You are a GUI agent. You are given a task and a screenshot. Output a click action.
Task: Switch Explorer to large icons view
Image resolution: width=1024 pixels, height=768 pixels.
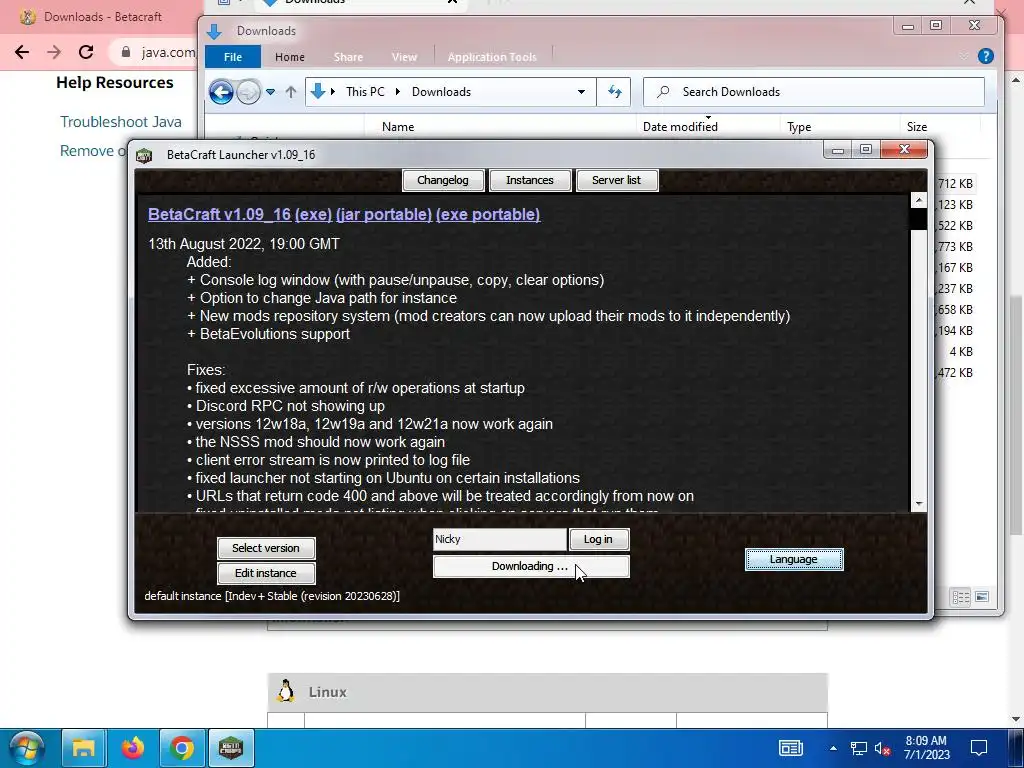(x=982, y=597)
